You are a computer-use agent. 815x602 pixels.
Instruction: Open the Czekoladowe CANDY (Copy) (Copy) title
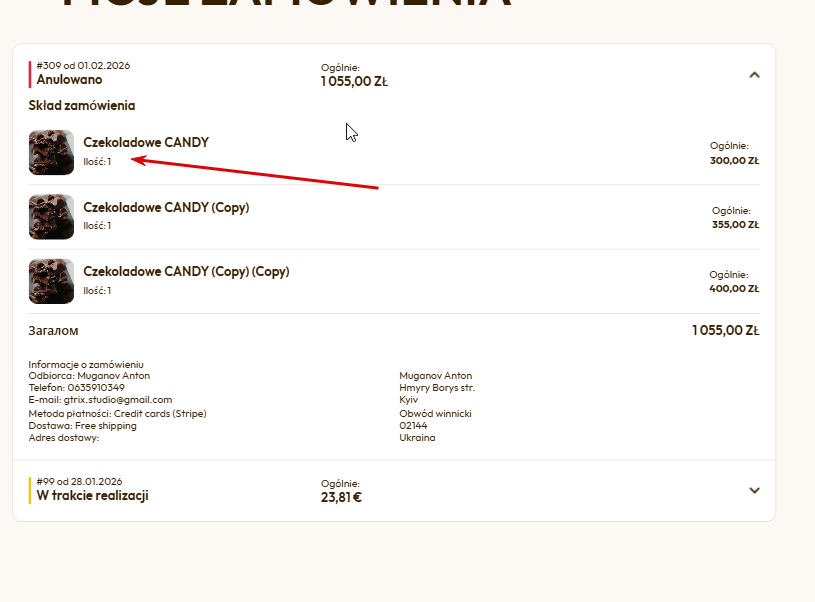[x=186, y=272]
